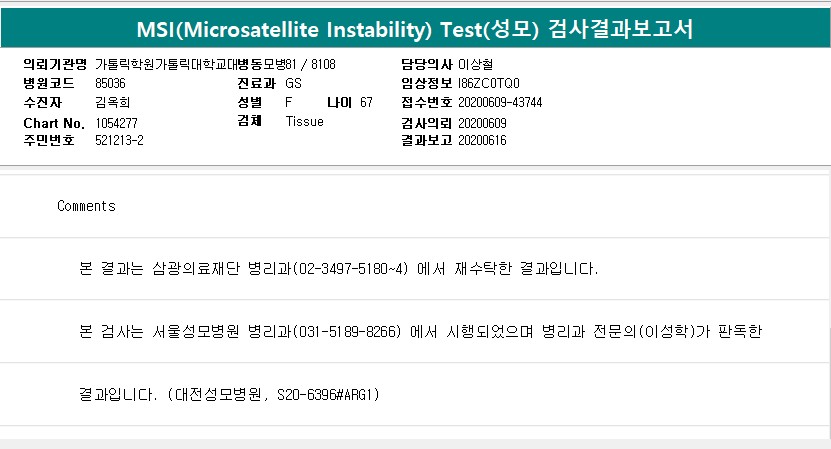The height and width of the screenshot is (449, 831).
Task: Click the 나이 value 67
Action: point(366,103)
